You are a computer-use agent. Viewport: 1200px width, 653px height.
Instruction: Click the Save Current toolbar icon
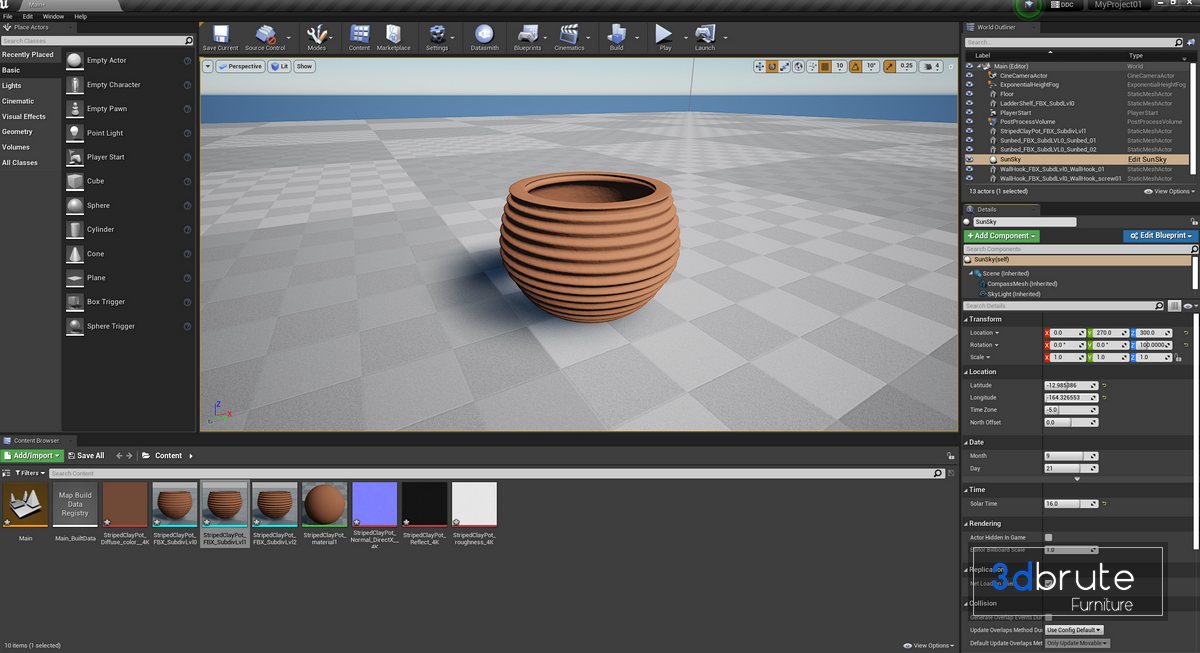220,36
